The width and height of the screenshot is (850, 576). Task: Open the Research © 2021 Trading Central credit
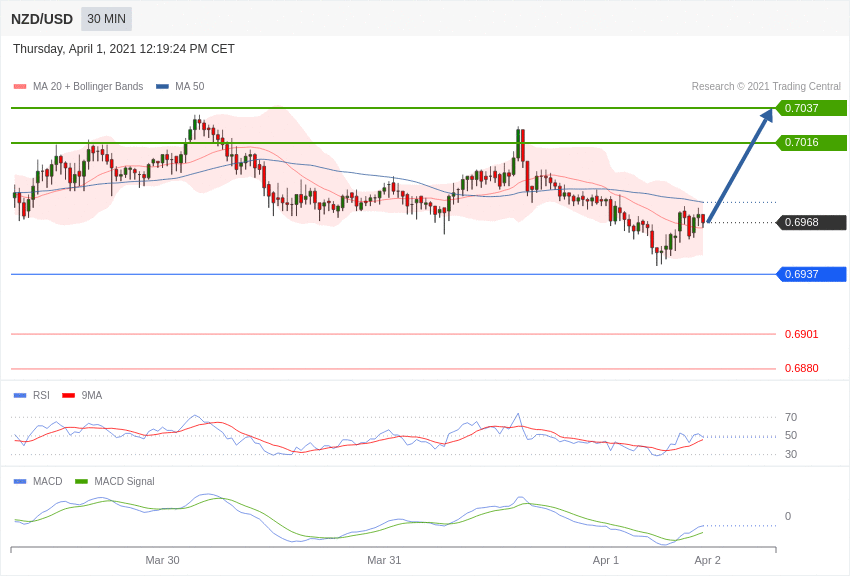pos(766,86)
